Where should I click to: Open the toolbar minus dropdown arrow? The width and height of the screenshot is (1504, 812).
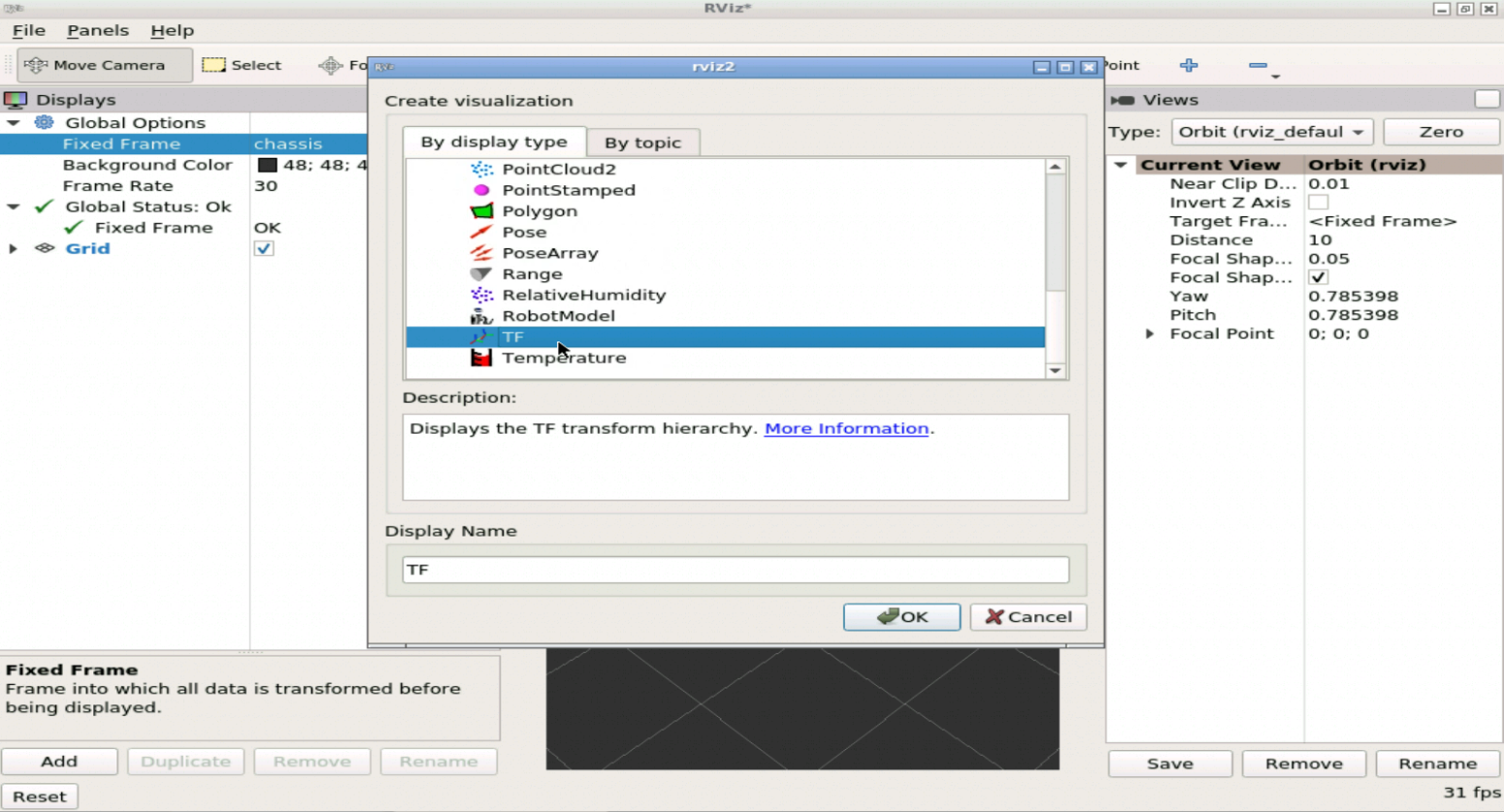[1276, 77]
